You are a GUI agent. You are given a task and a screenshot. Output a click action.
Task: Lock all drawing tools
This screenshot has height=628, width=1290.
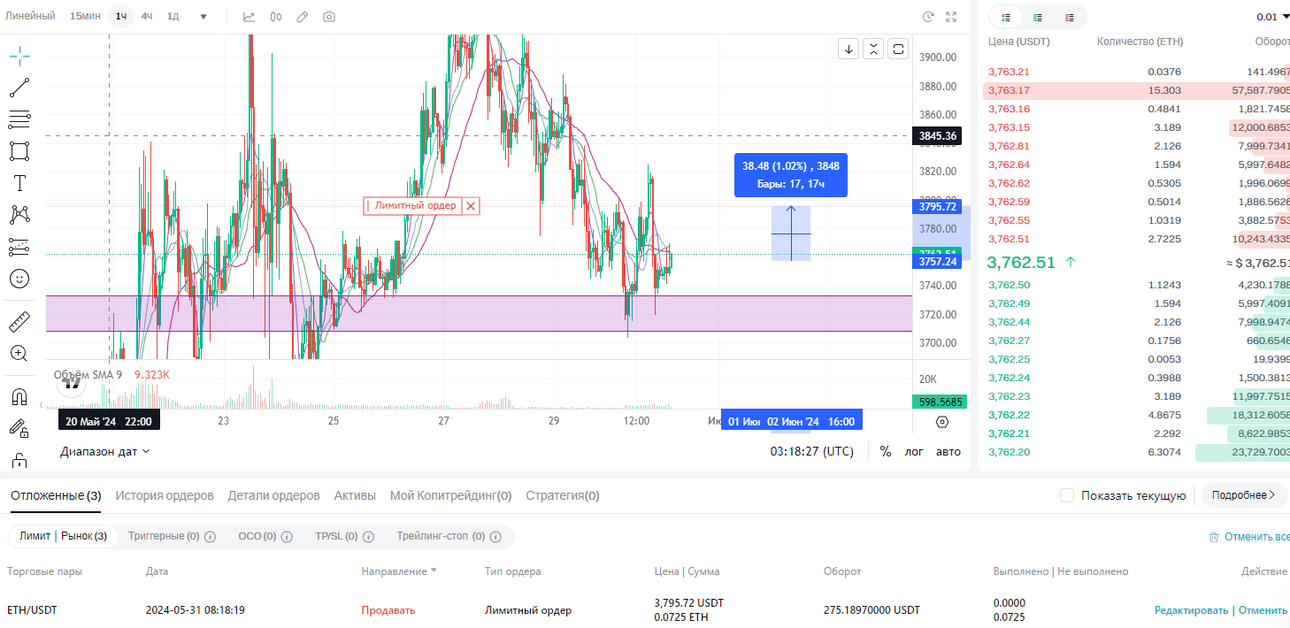19,460
